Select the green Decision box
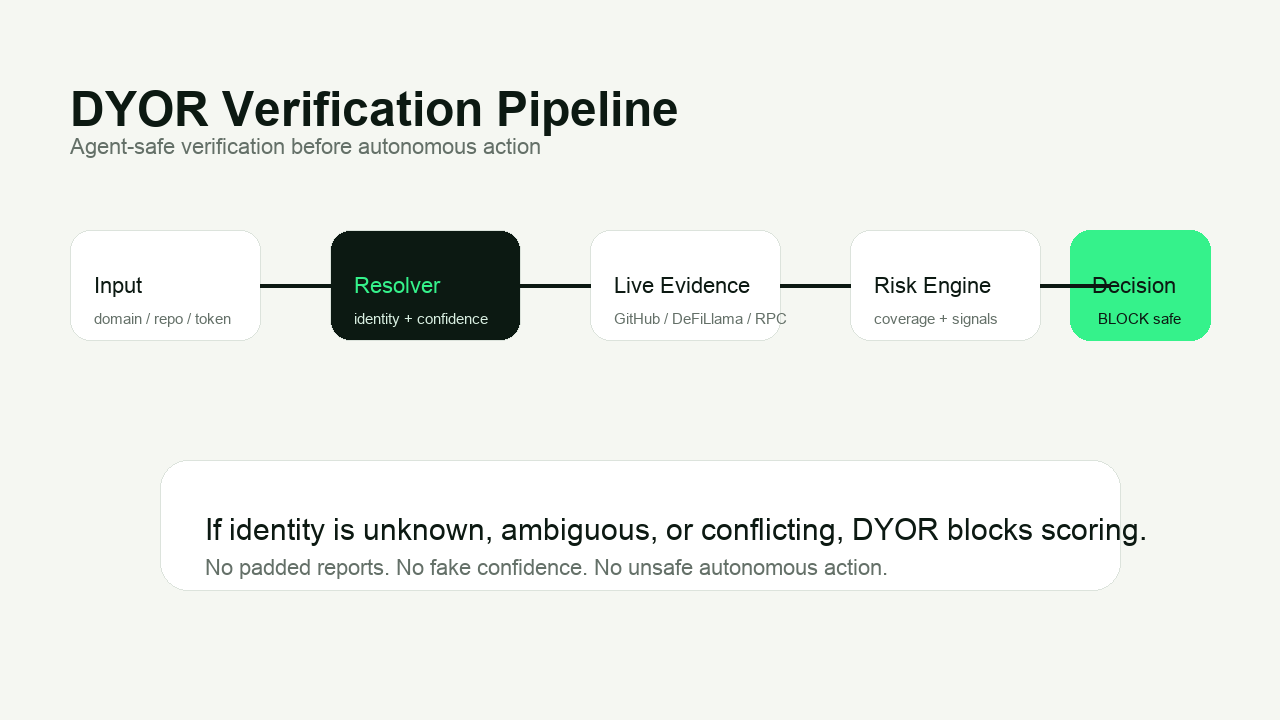 [x=1140, y=285]
